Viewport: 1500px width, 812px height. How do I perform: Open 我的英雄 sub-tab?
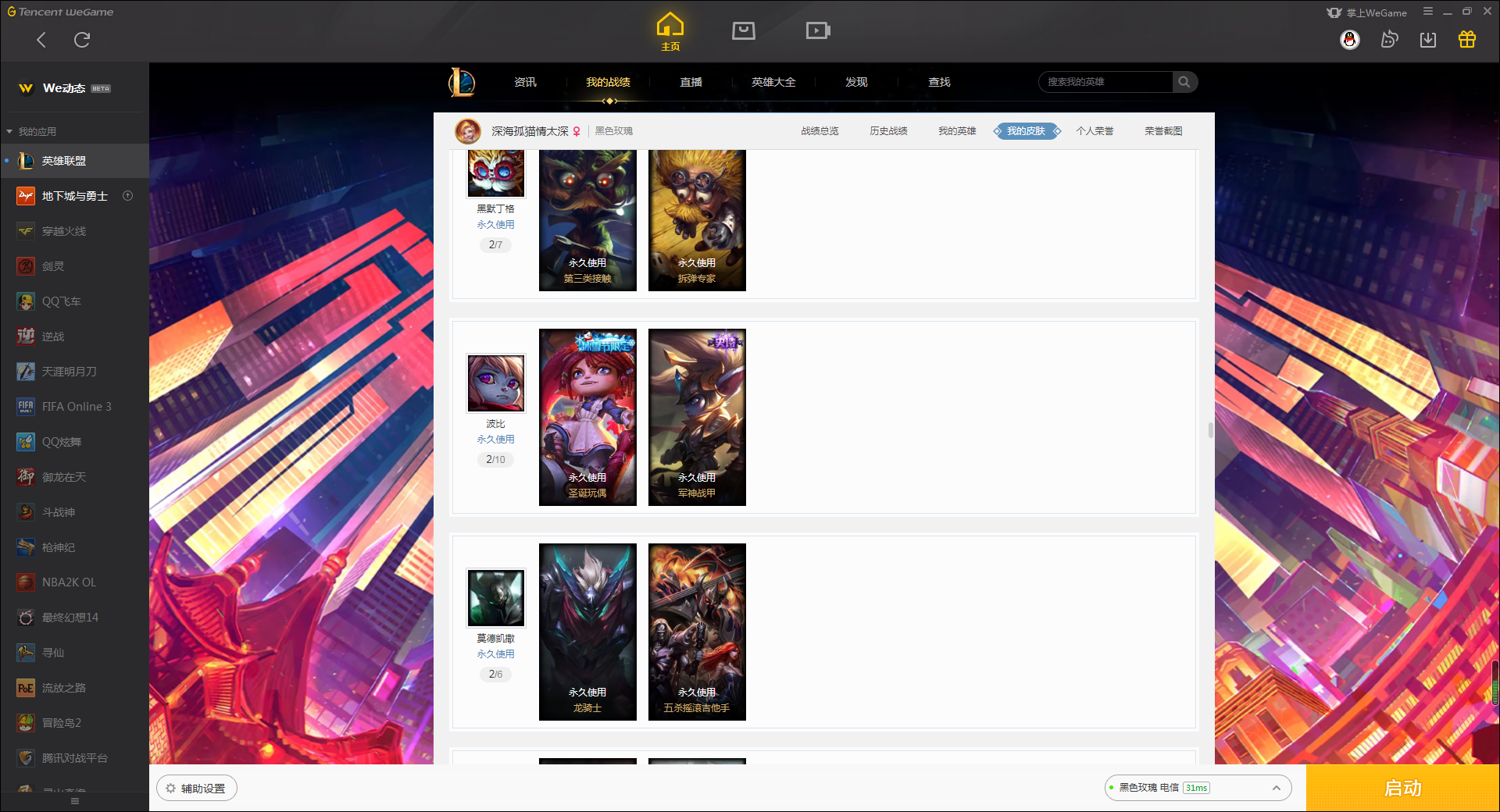pyautogui.click(x=957, y=131)
